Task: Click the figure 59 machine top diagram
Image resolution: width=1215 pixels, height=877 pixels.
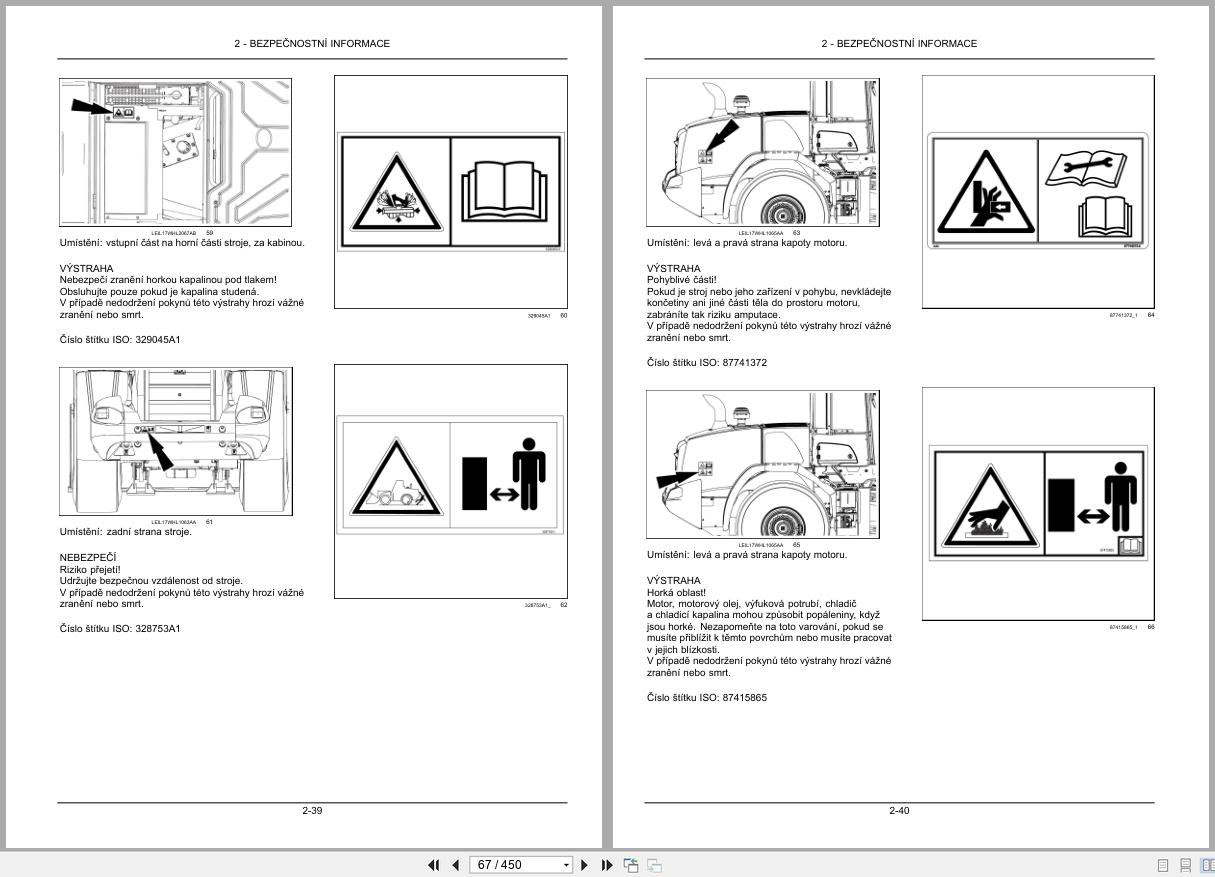Action: [x=175, y=151]
